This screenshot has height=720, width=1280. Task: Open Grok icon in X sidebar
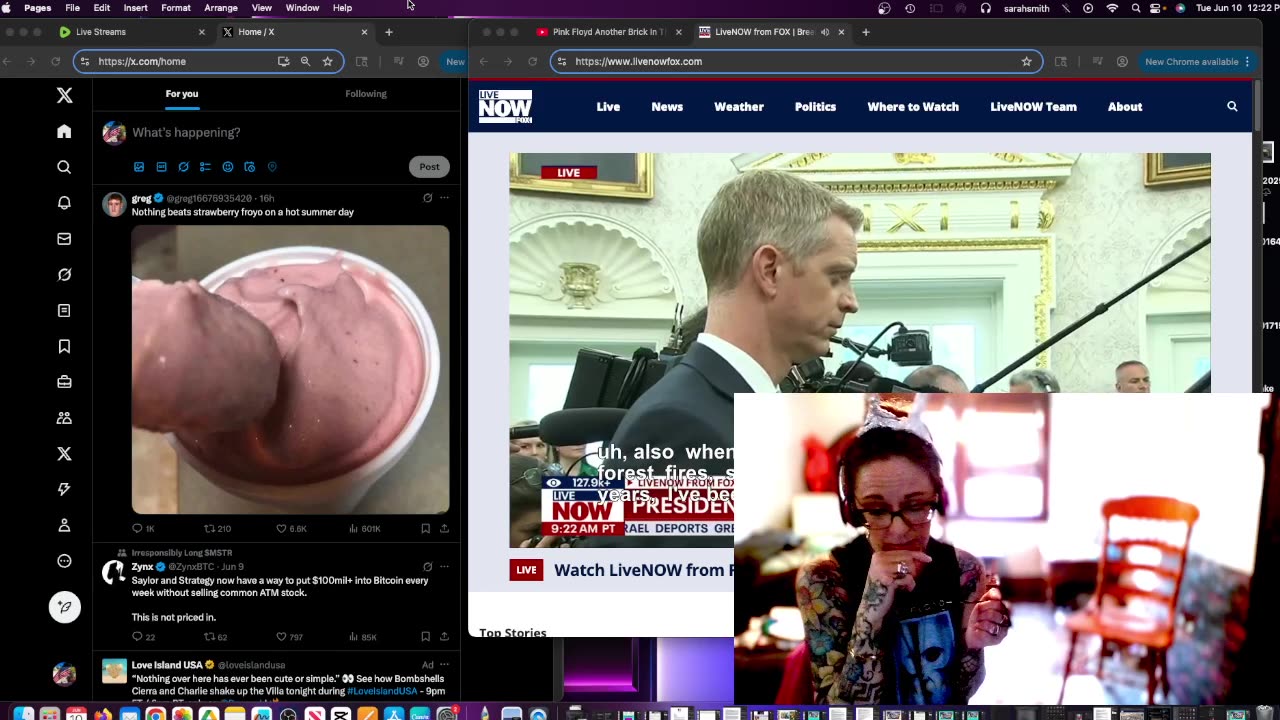[64, 274]
